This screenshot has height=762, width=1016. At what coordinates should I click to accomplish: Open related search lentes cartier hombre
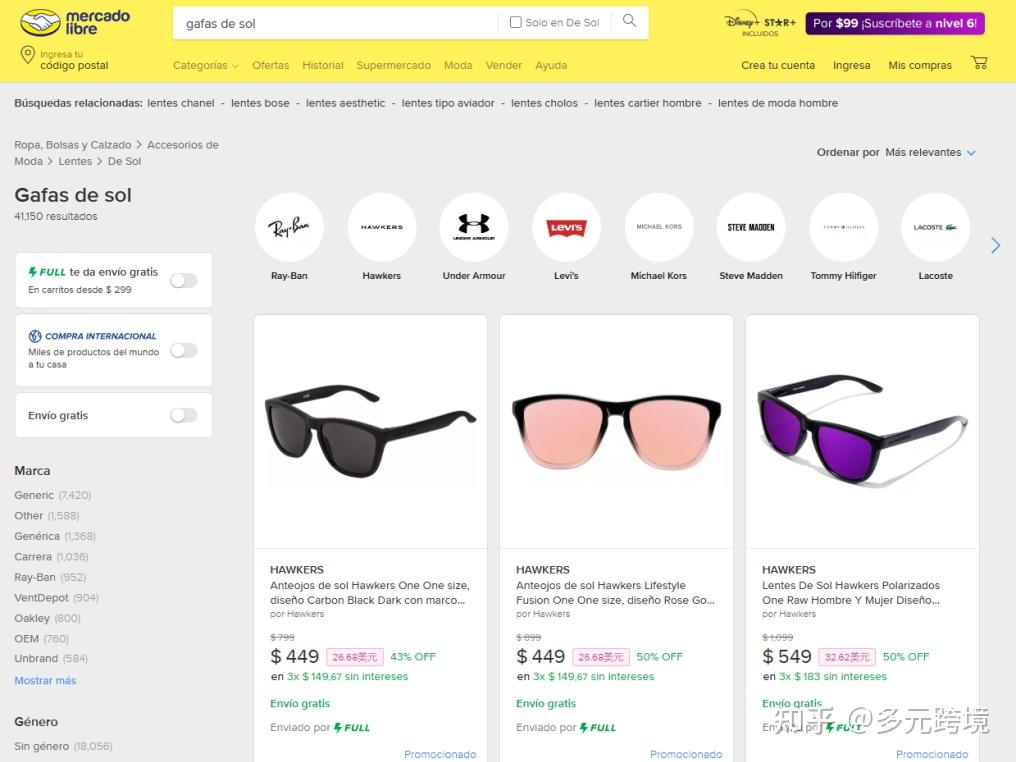(648, 103)
